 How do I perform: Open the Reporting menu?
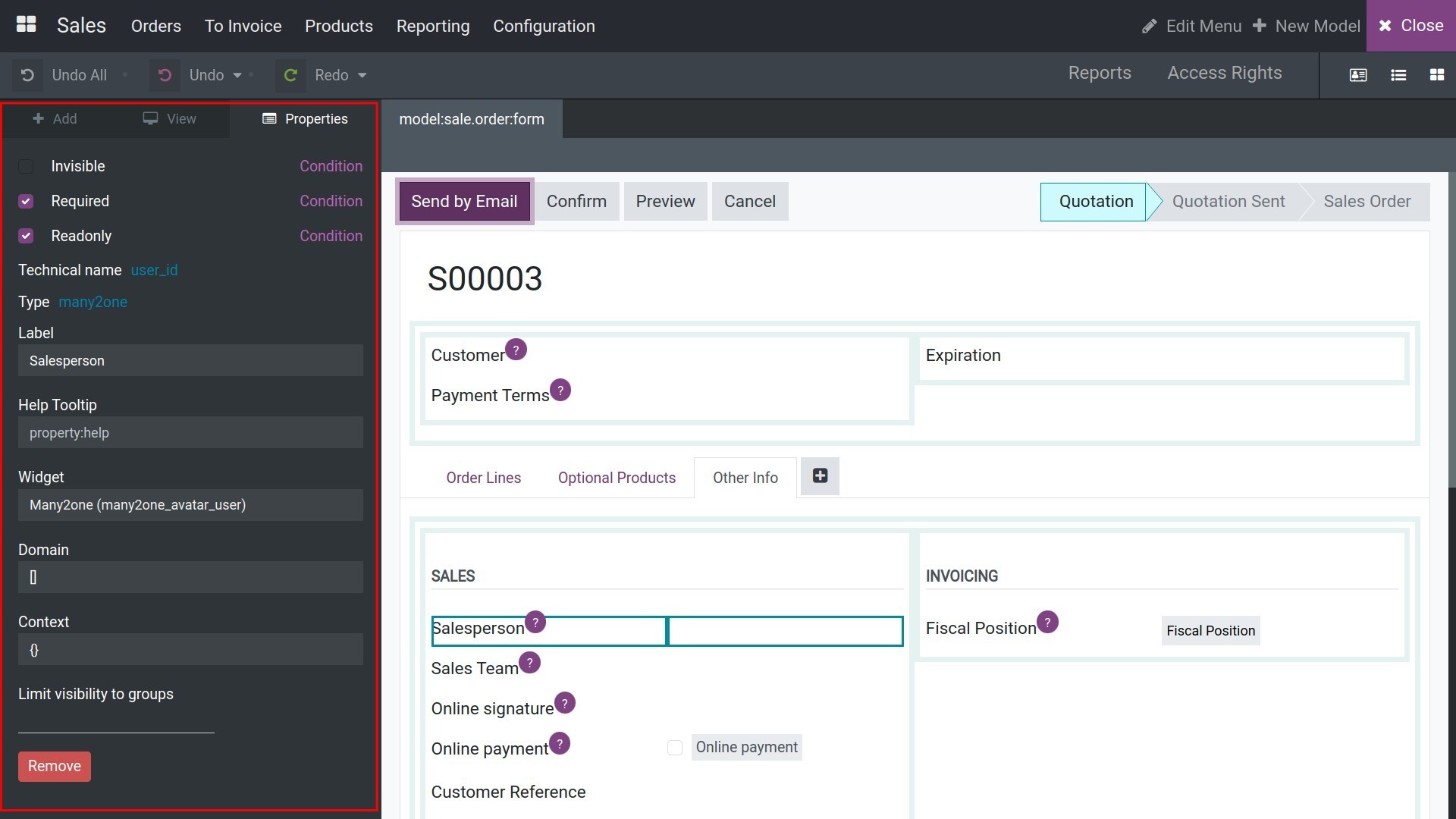click(x=433, y=26)
